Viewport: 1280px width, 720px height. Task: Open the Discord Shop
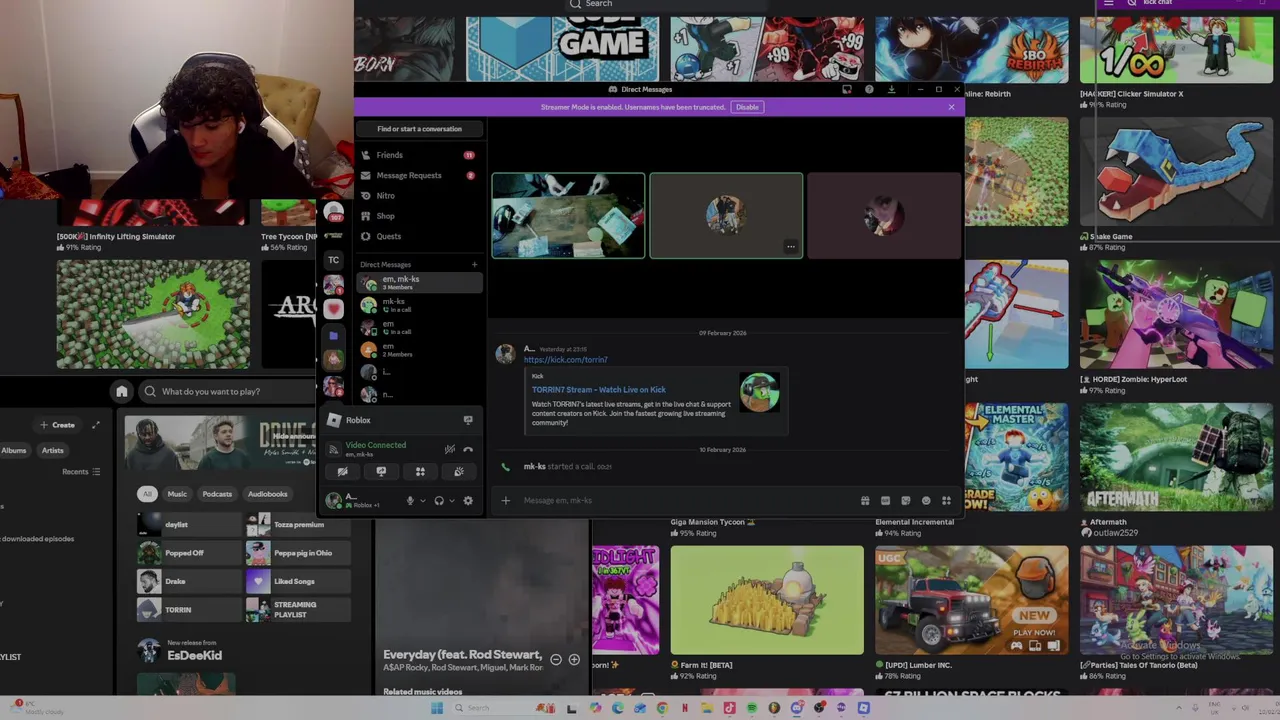419,216
